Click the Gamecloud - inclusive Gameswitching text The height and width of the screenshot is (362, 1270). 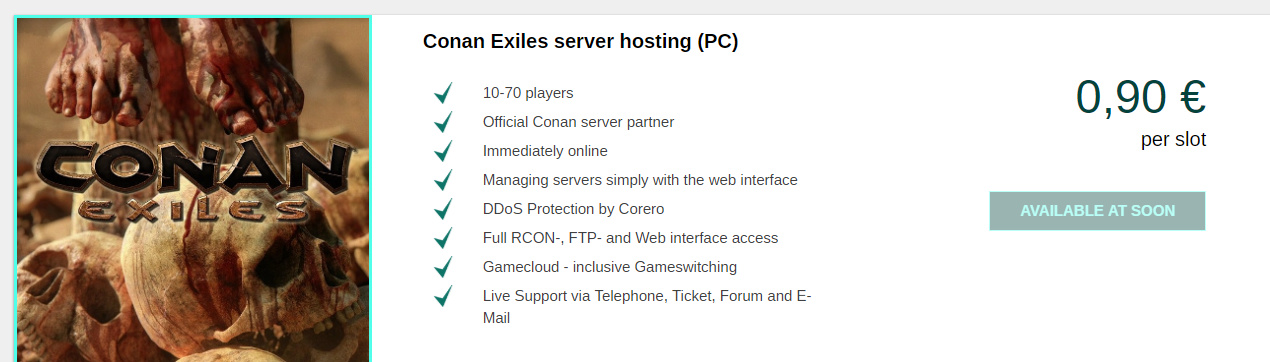coord(610,267)
